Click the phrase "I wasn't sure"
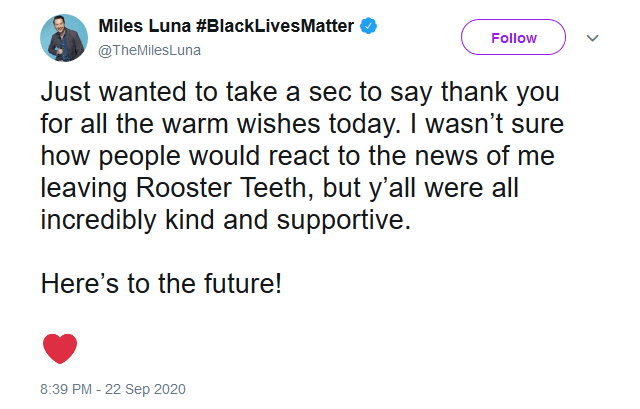This screenshot has height=409, width=640. point(487,124)
